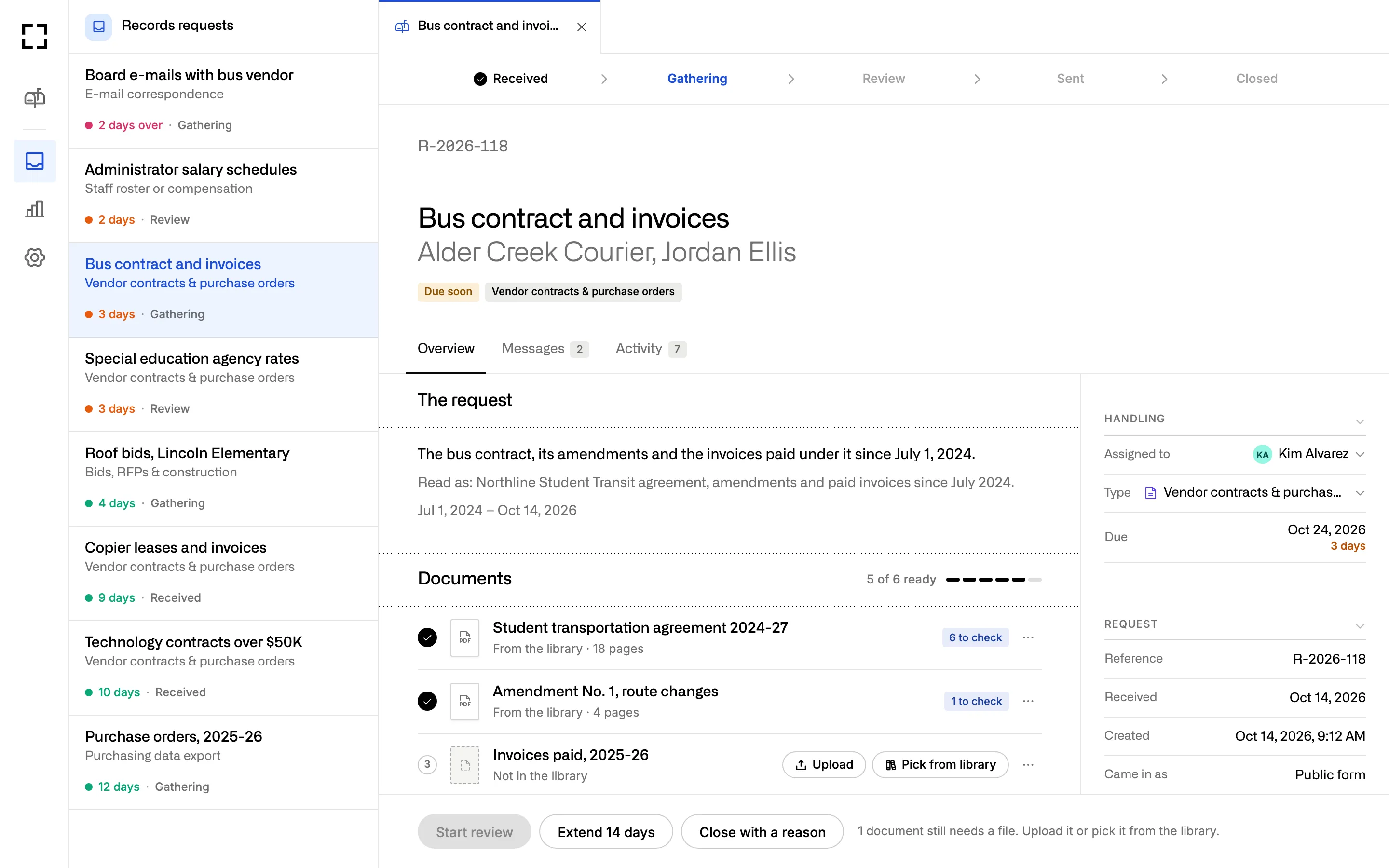1389x868 pixels.
Task: Click the number 3 circle for Invoices paid
Action: point(427,765)
